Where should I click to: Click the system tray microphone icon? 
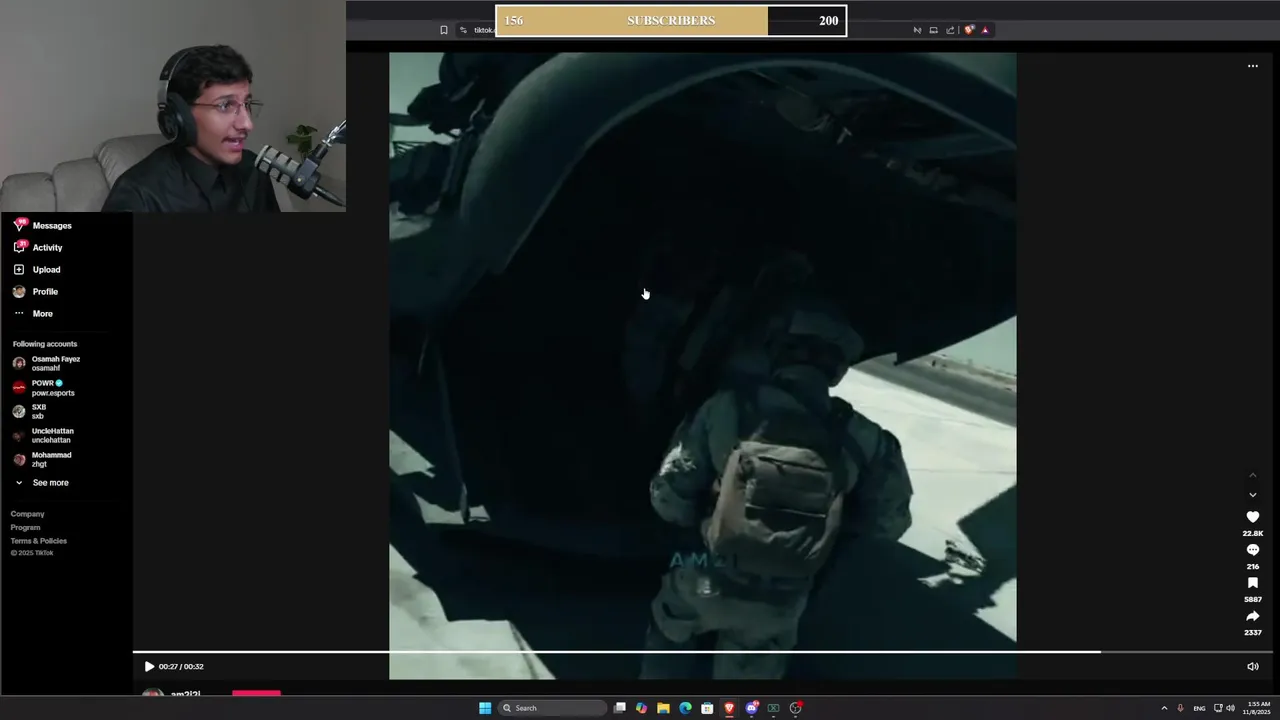[1180, 708]
